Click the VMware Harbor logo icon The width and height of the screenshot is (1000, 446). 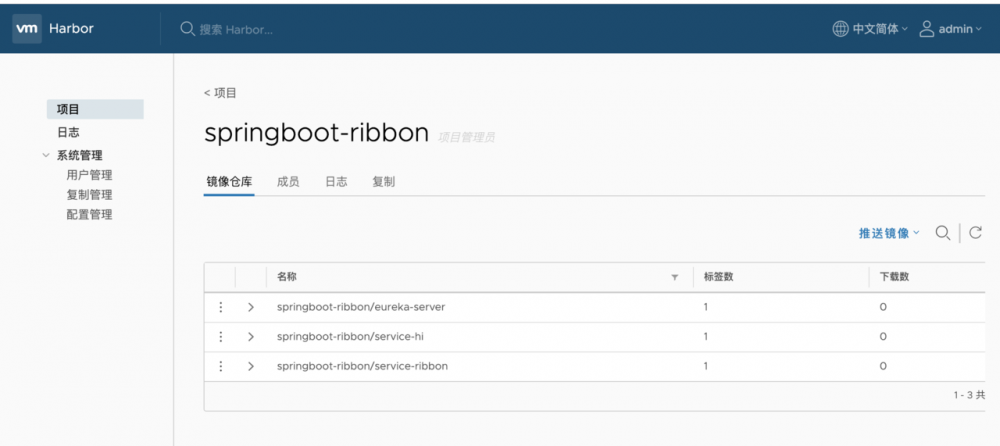(27, 29)
